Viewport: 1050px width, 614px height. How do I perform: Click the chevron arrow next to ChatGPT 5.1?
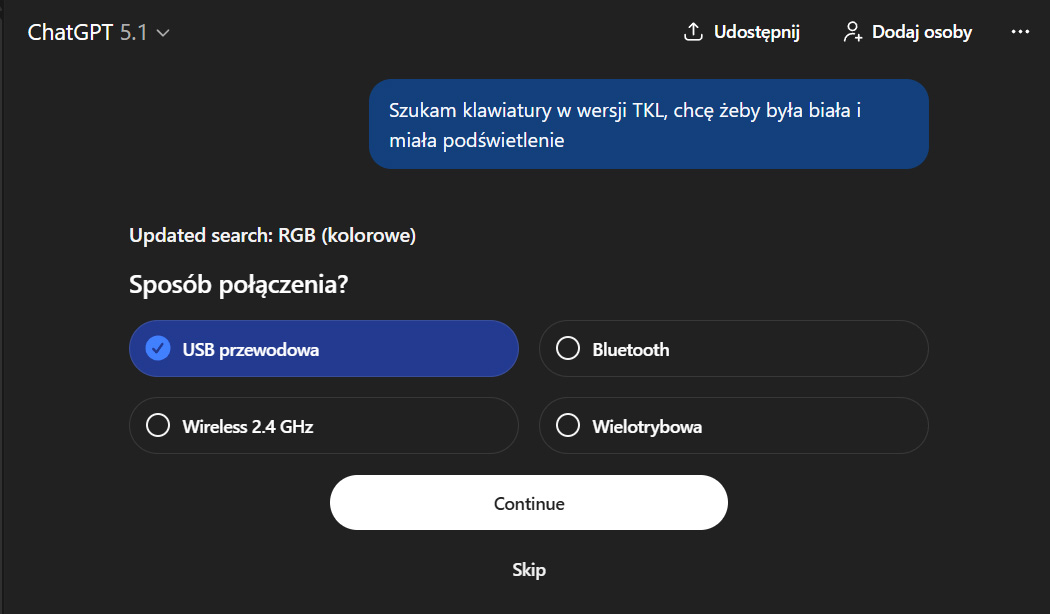163,33
